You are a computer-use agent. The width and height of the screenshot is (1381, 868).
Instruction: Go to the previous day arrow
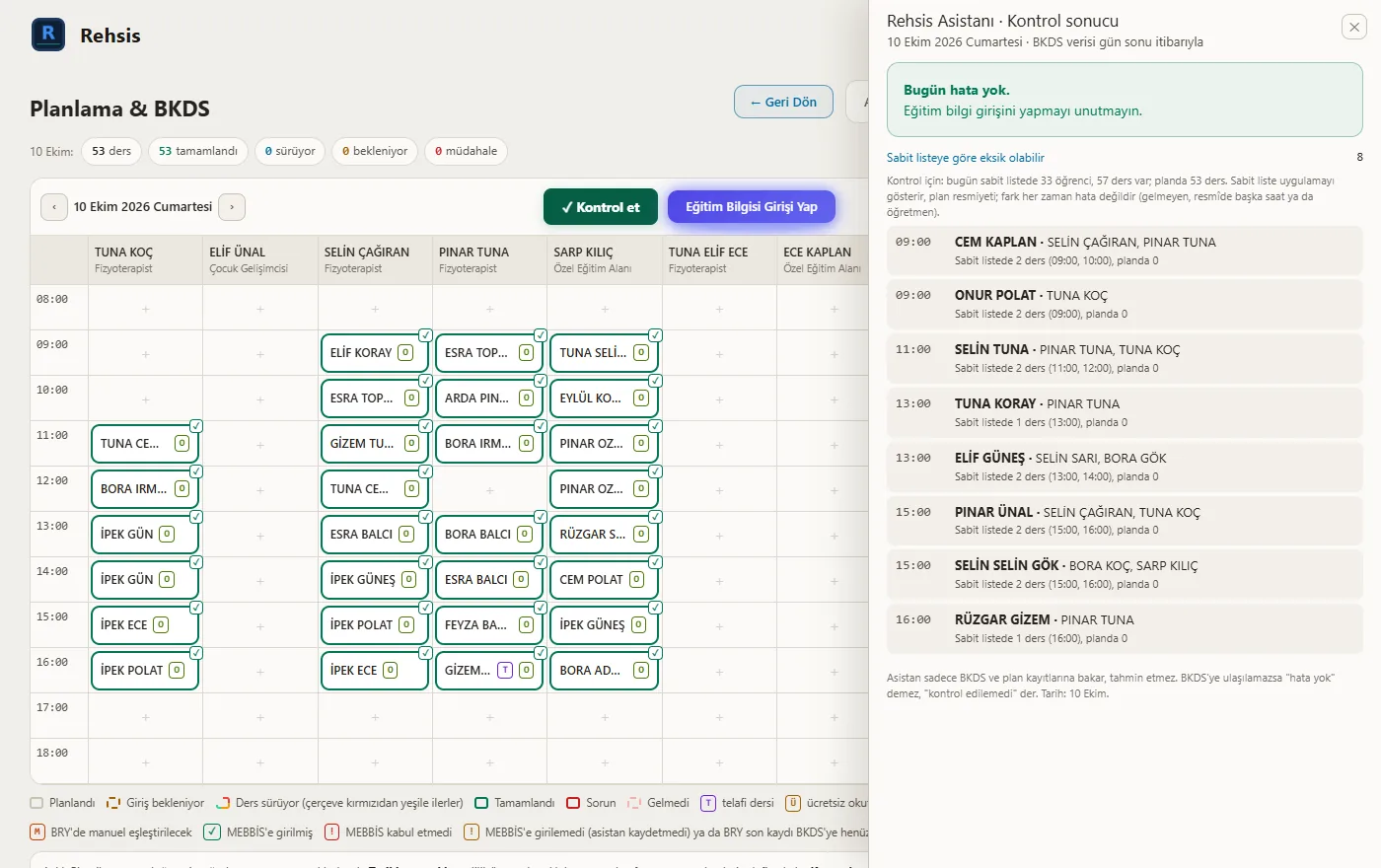pos(54,207)
